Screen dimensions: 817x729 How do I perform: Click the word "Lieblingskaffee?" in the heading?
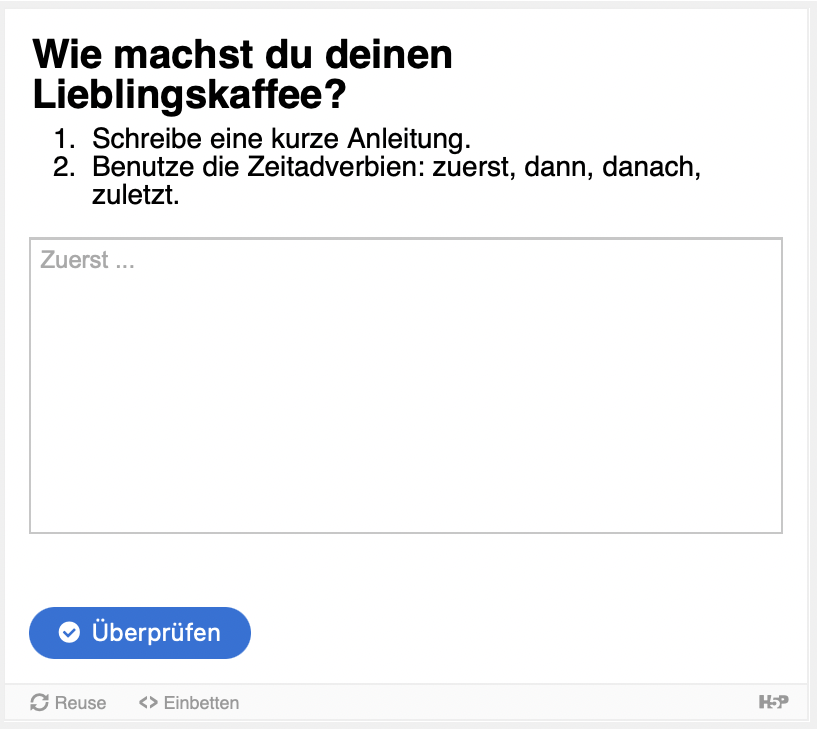[x=190, y=95]
